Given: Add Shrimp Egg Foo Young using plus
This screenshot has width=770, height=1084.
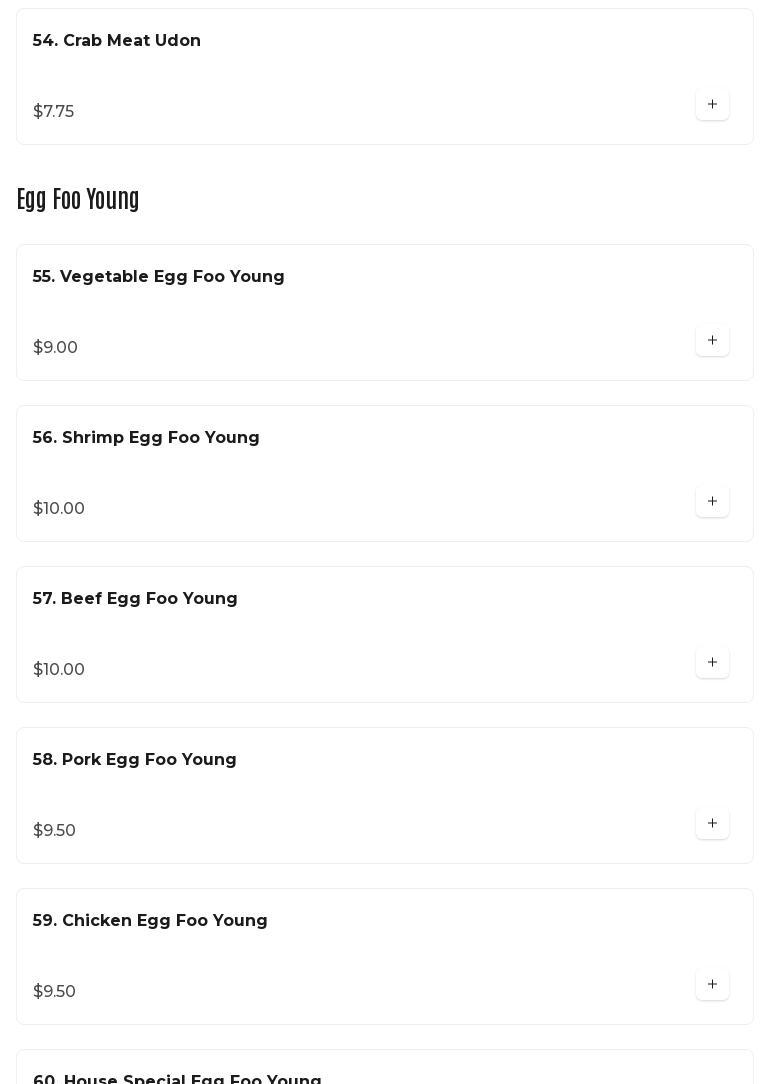Looking at the screenshot, I should point(712,501).
